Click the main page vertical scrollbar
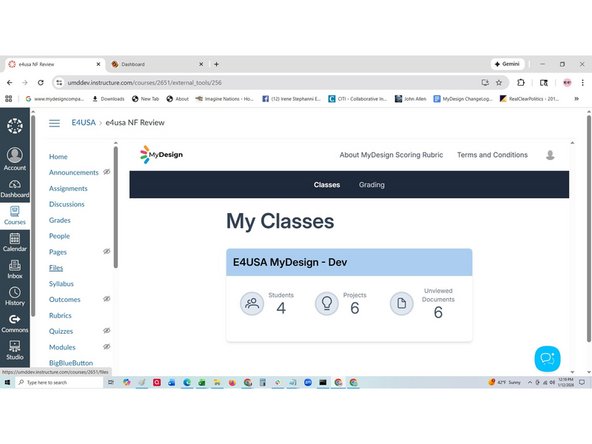This screenshot has height=444, width=592. pos(588,229)
